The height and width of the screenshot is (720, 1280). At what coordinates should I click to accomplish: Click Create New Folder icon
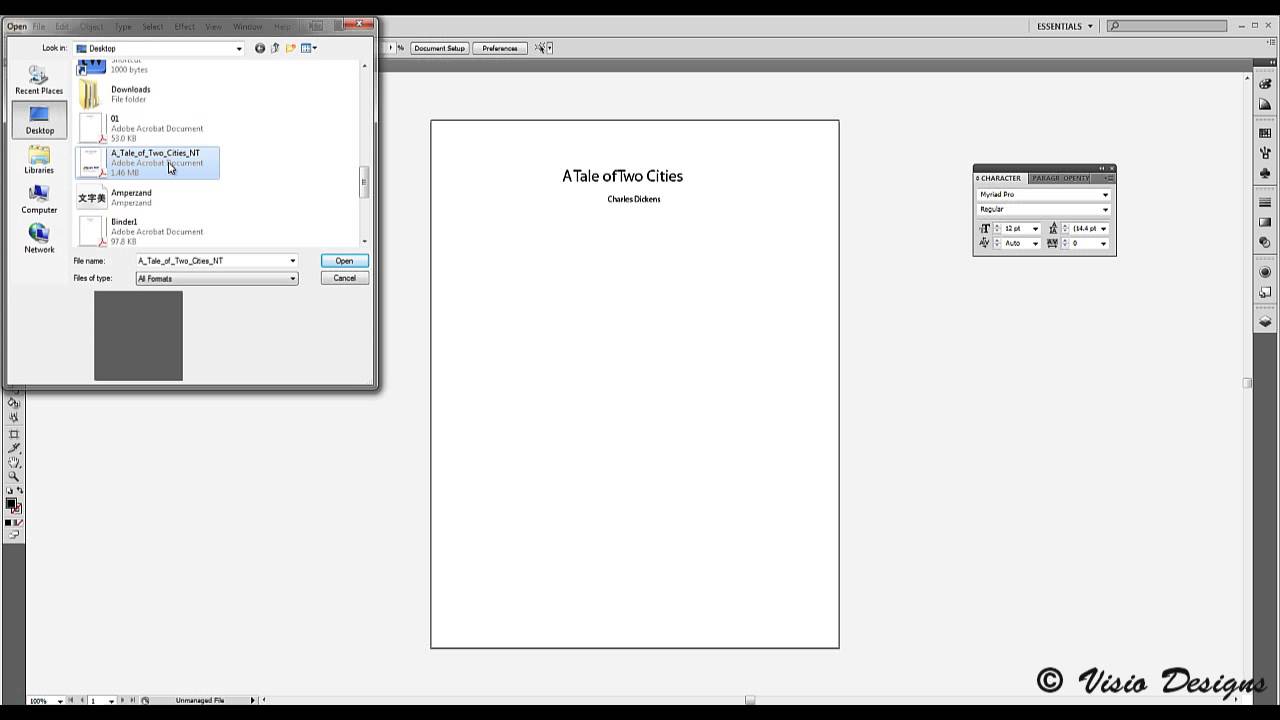click(x=291, y=48)
